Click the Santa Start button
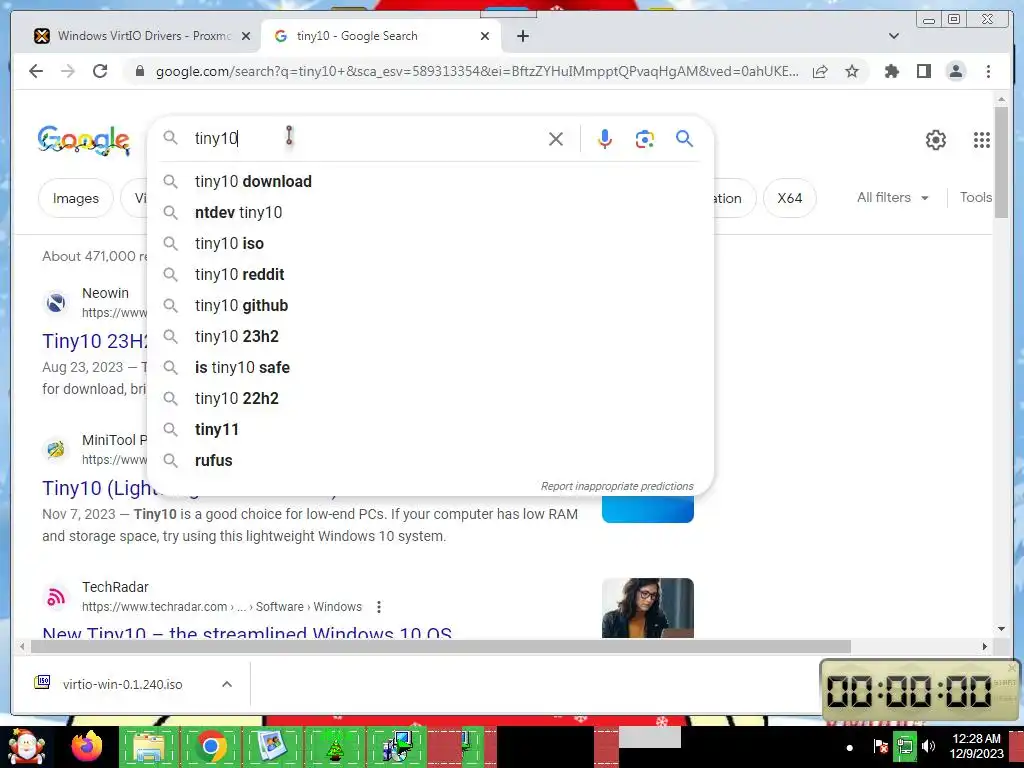The image size is (1024, 768). click(26, 746)
